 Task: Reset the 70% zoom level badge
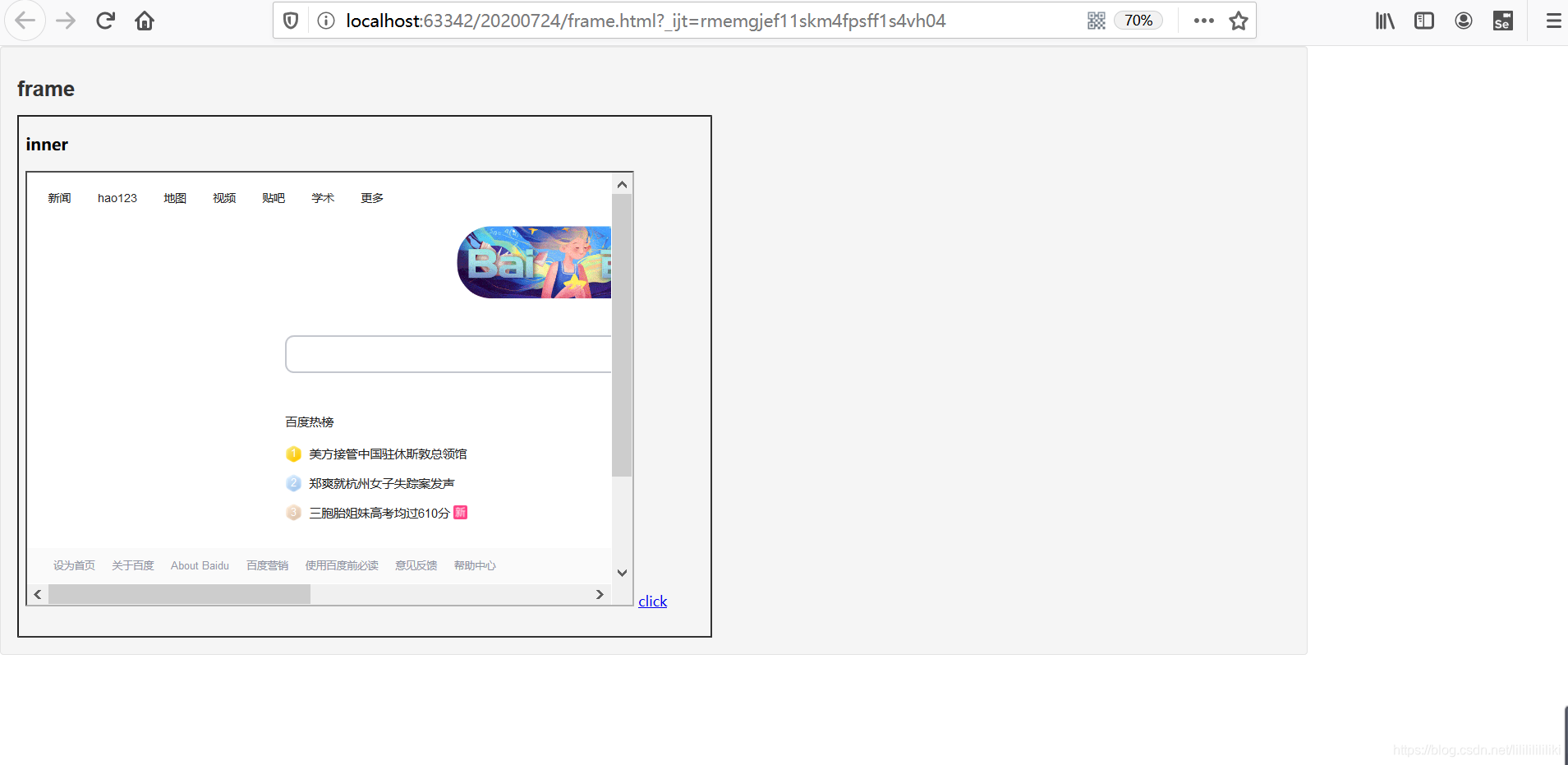pyautogui.click(x=1138, y=21)
